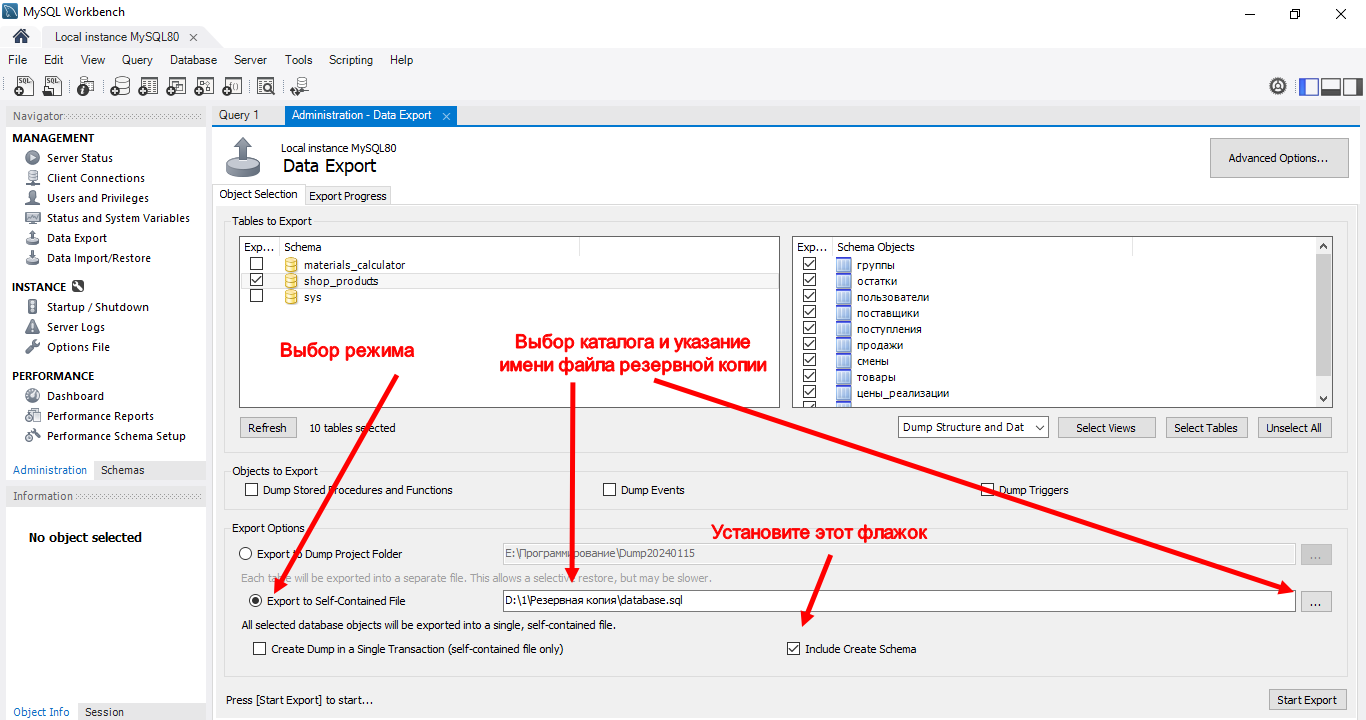Create a new stored procedure icon
The height and width of the screenshot is (720, 1366).
[x=204, y=87]
